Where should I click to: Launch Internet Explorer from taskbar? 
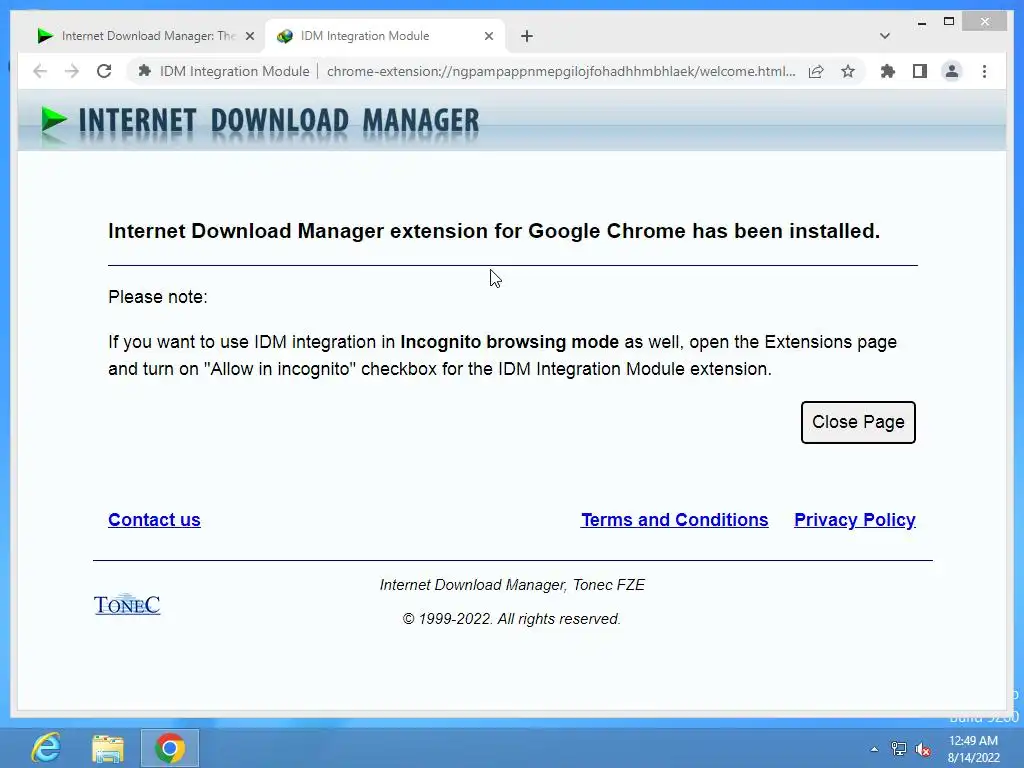tap(46, 748)
